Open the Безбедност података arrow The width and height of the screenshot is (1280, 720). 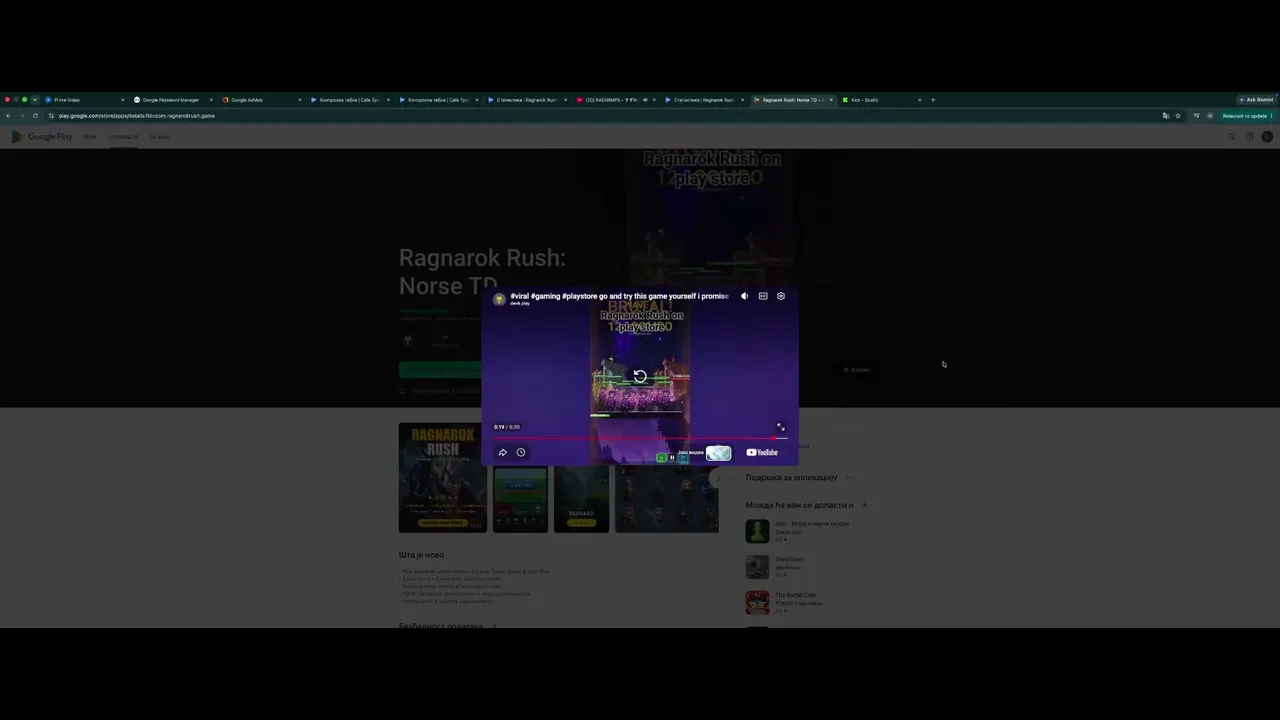[494, 626]
